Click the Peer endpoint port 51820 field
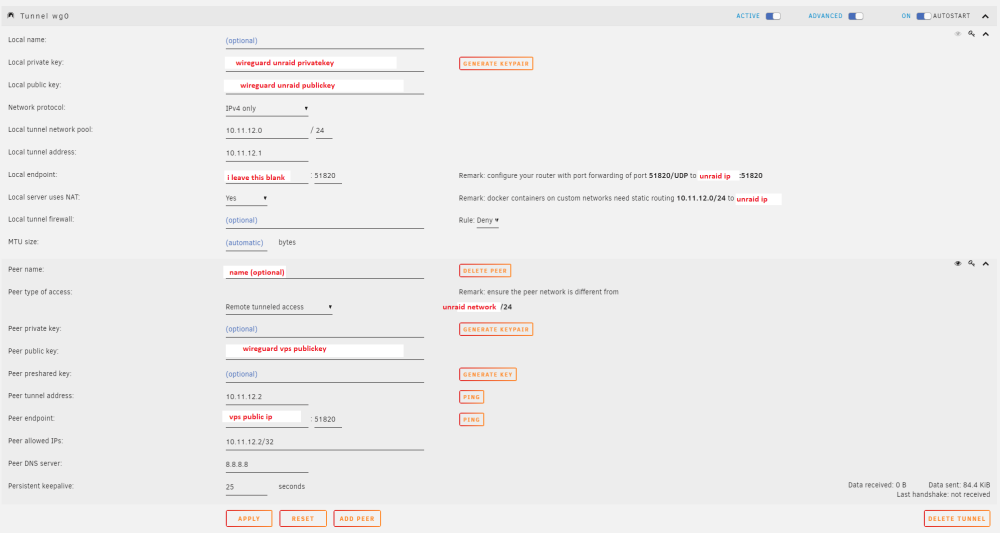This screenshot has width=1000, height=533. pos(327,420)
